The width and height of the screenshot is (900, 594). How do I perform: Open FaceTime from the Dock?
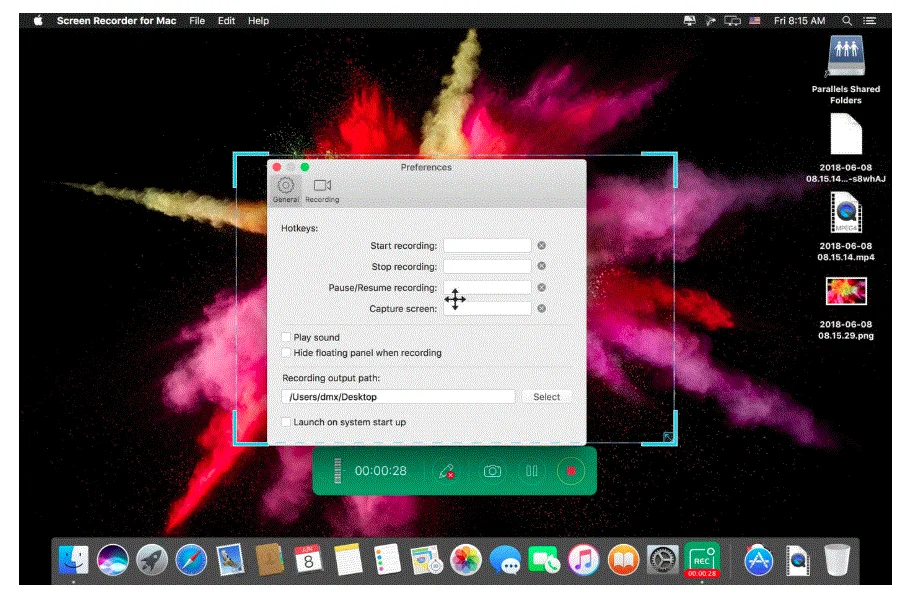[x=544, y=560]
